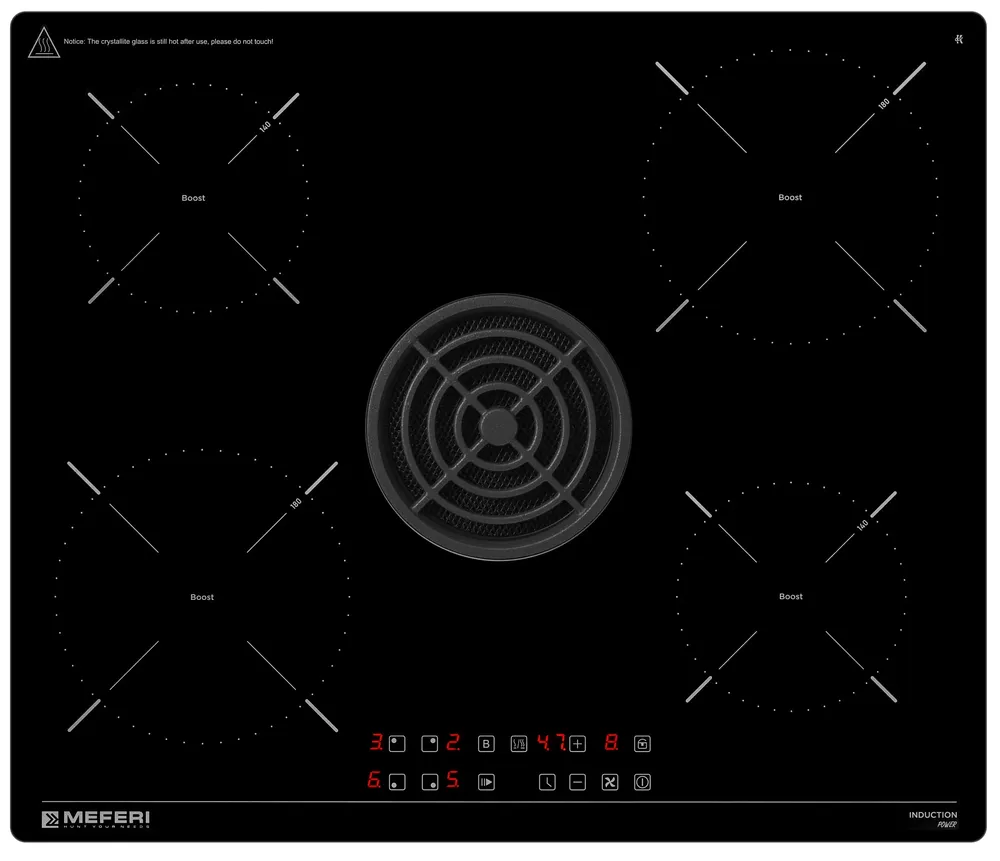
Task: Click the Induction Power label
Action: pos(932,819)
